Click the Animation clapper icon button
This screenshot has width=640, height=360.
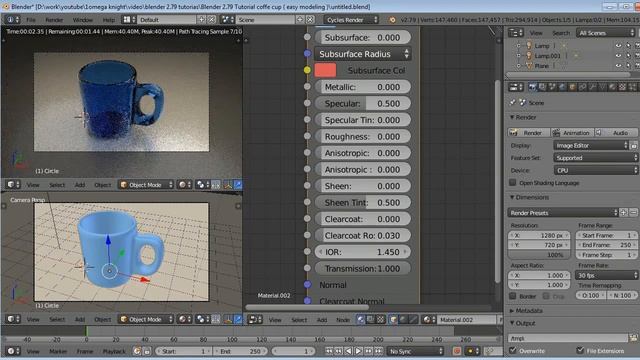(571, 133)
